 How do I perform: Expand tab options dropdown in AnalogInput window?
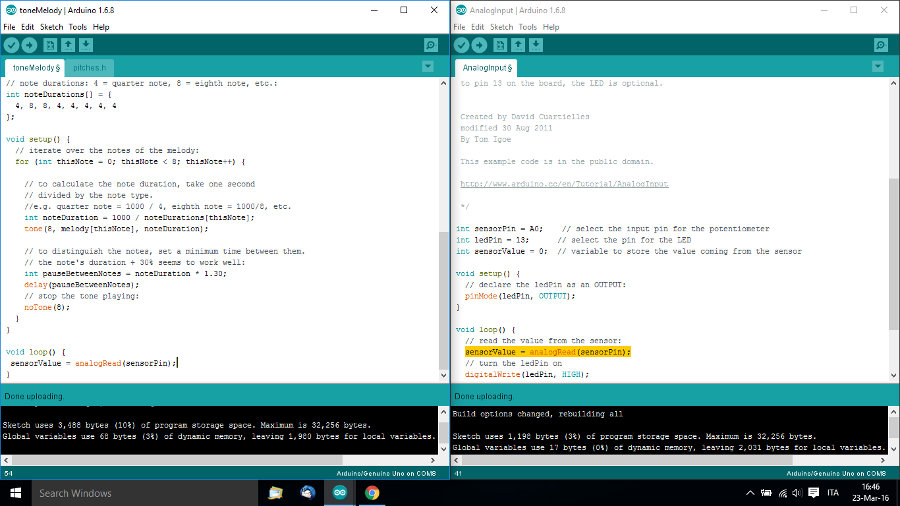click(878, 67)
